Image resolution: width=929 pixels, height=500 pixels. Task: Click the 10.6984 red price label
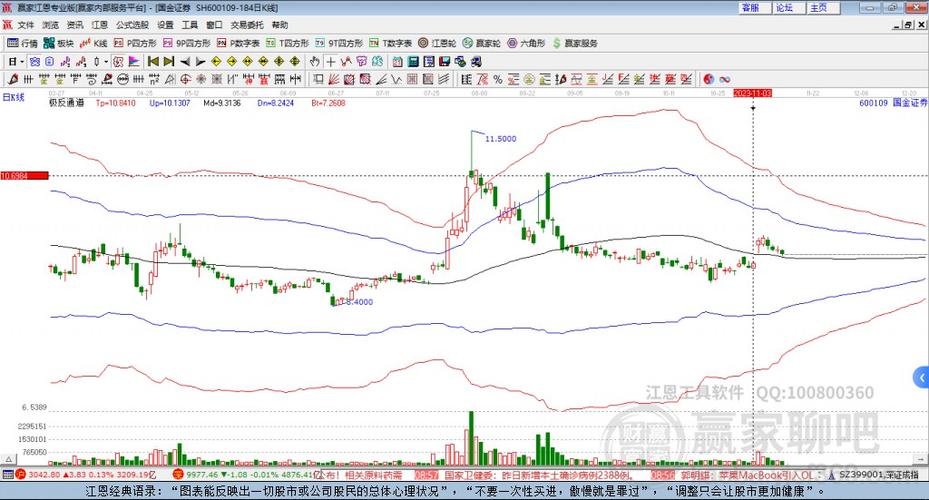point(24,176)
